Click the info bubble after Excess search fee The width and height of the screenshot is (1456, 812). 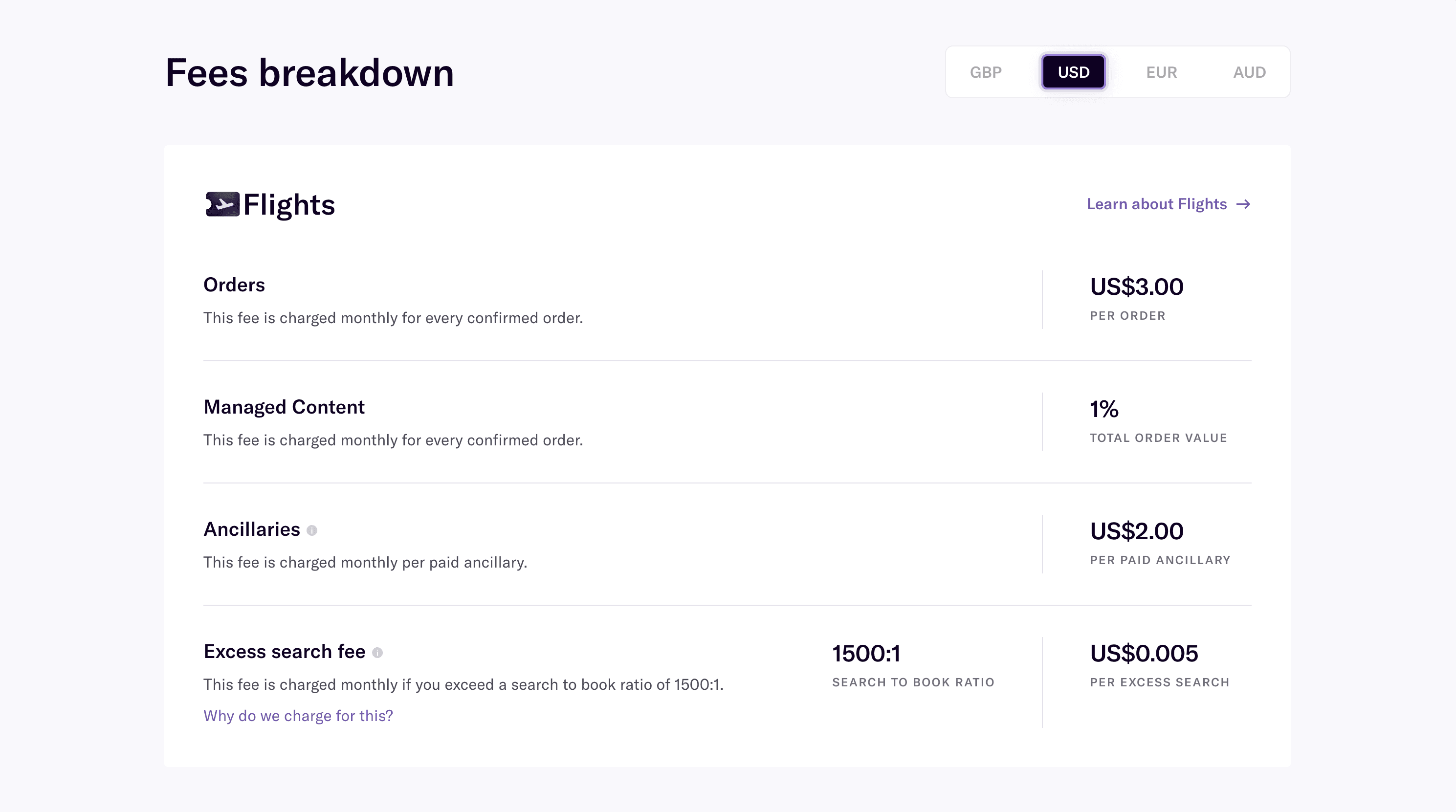point(380,653)
